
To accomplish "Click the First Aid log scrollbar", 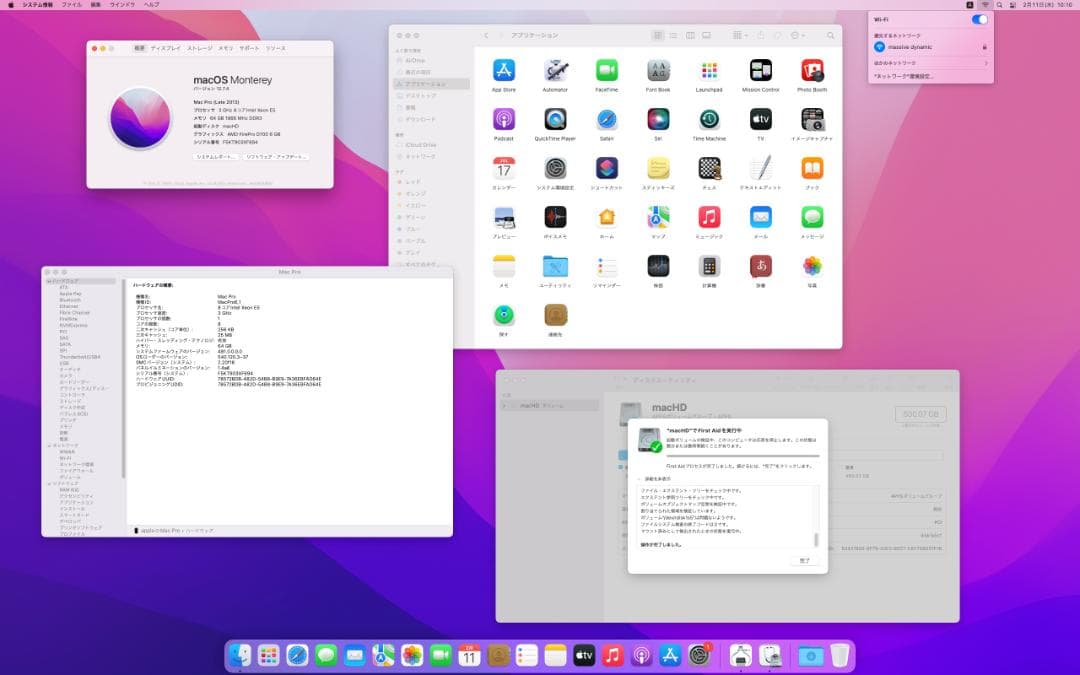I will 816,539.
